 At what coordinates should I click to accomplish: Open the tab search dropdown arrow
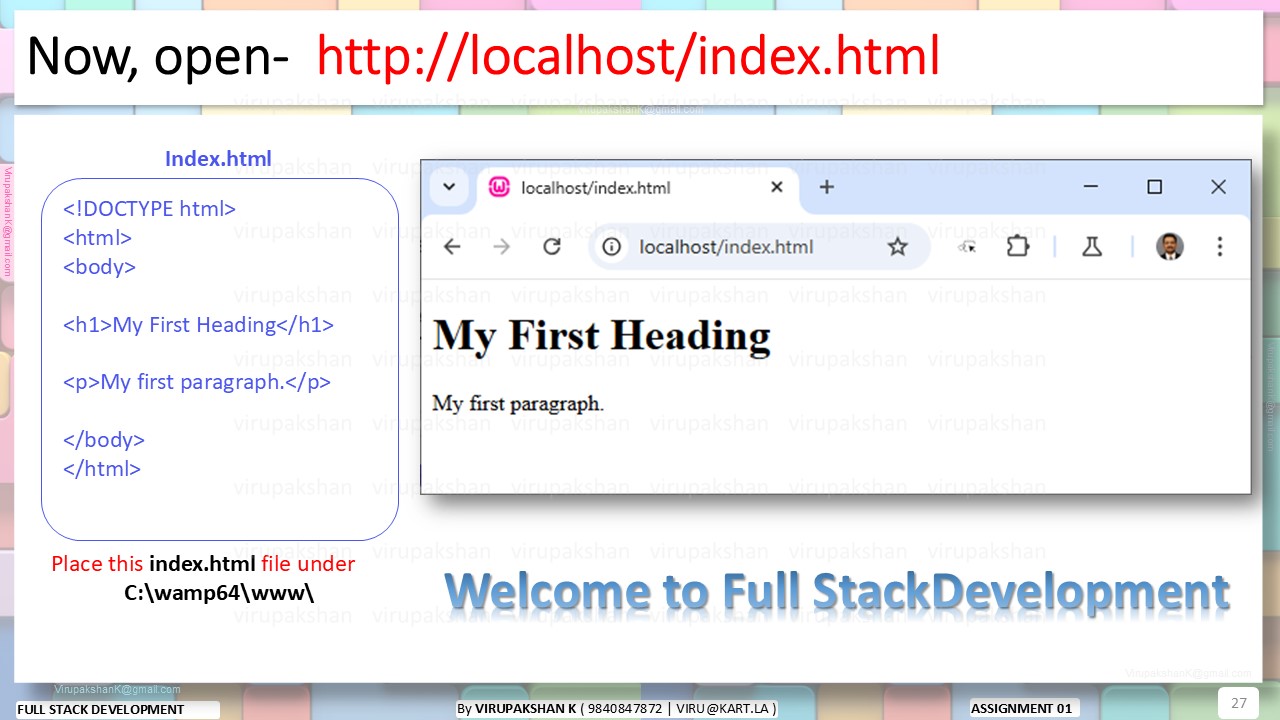[449, 187]
